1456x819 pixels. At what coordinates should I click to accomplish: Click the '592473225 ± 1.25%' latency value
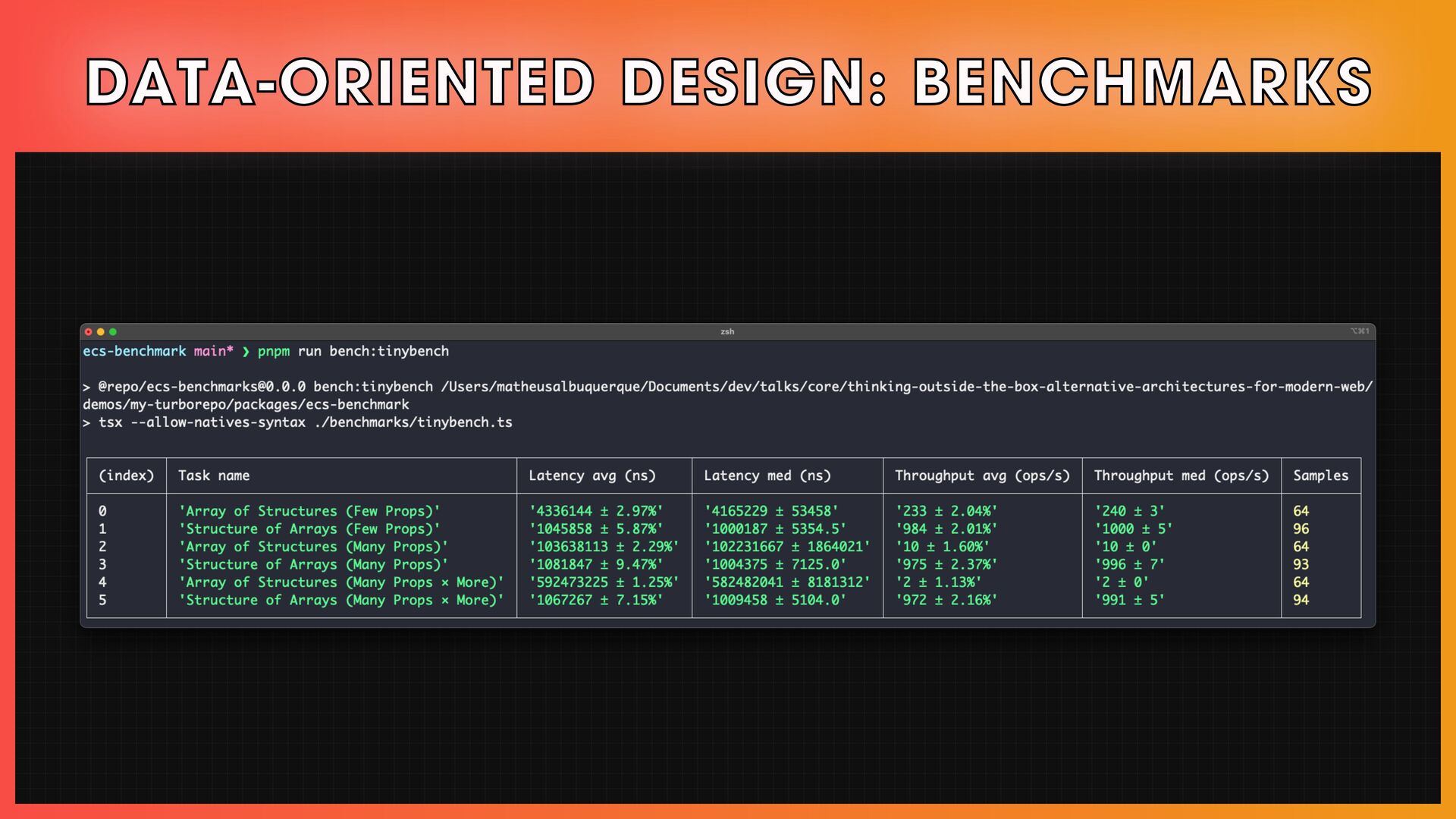[x=604, y=582]
